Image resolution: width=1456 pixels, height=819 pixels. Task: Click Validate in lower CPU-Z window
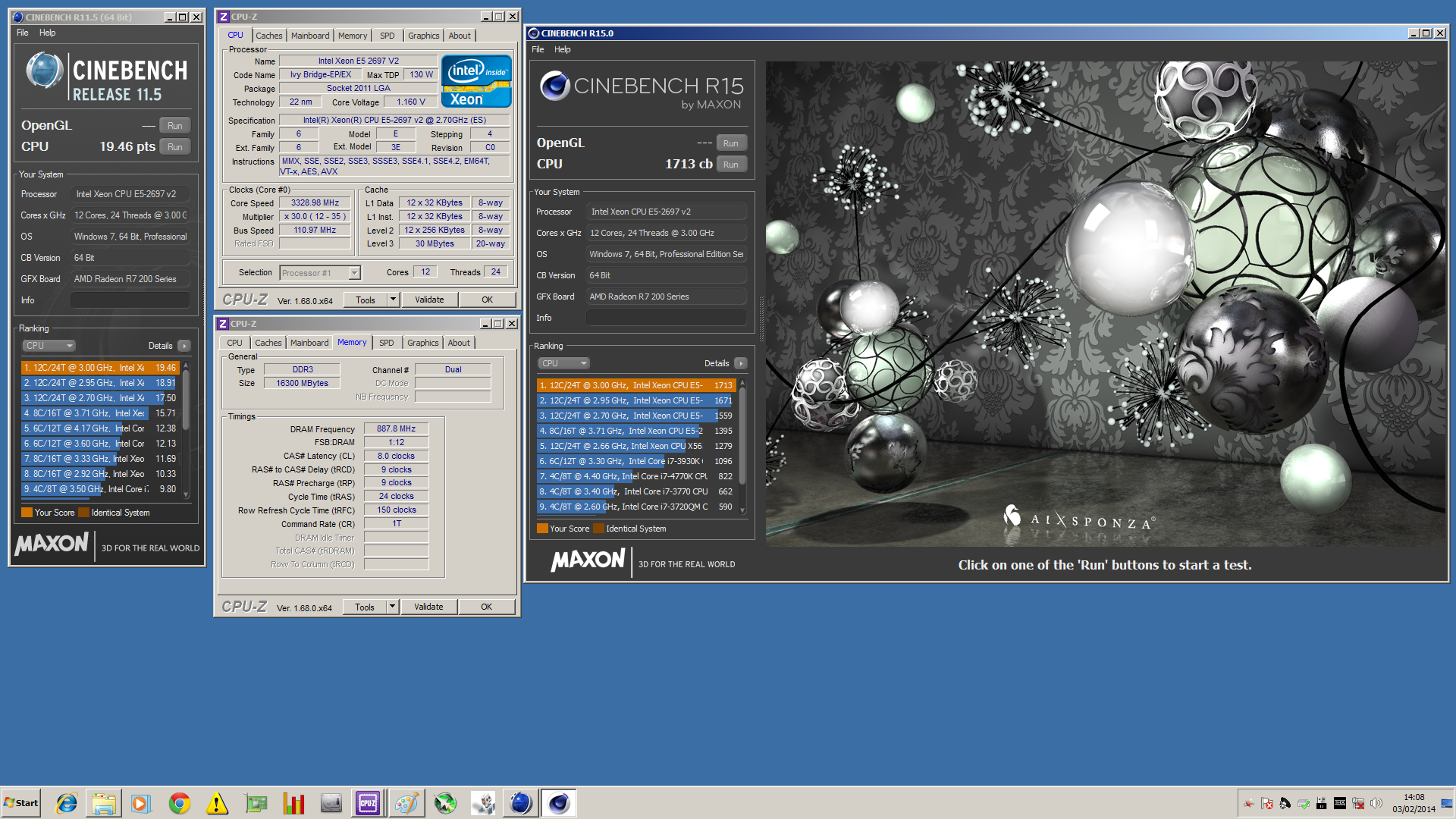tap(428, 607)
